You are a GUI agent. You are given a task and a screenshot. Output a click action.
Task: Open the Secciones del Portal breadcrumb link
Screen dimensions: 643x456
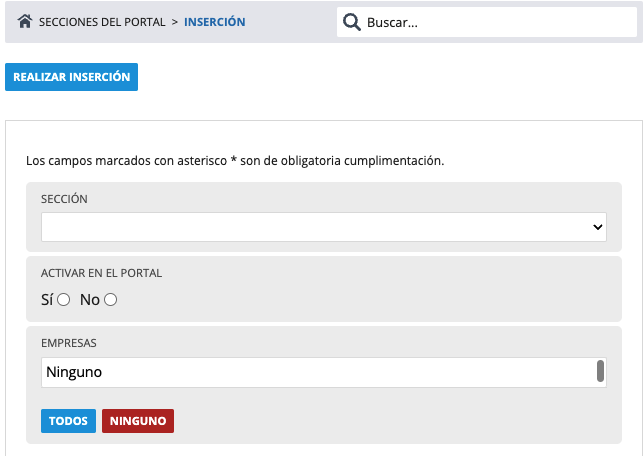coord(102,22)
